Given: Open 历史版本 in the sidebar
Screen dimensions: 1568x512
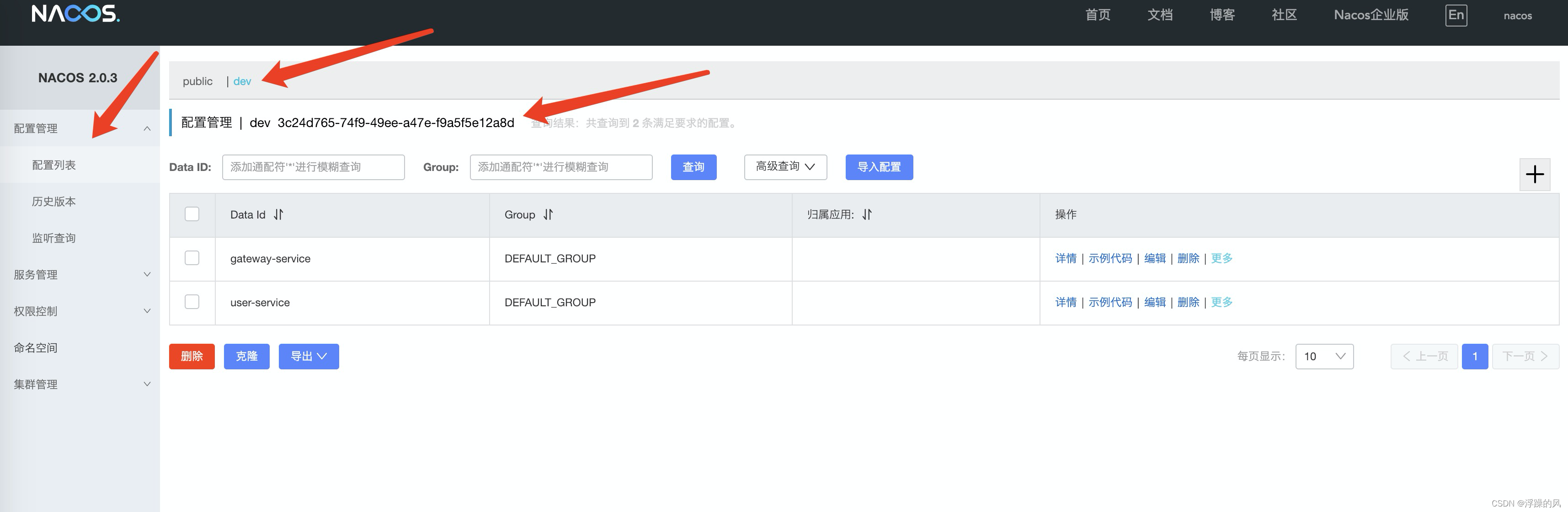Looking at the screenshot, I should click(x=53, y=202).
